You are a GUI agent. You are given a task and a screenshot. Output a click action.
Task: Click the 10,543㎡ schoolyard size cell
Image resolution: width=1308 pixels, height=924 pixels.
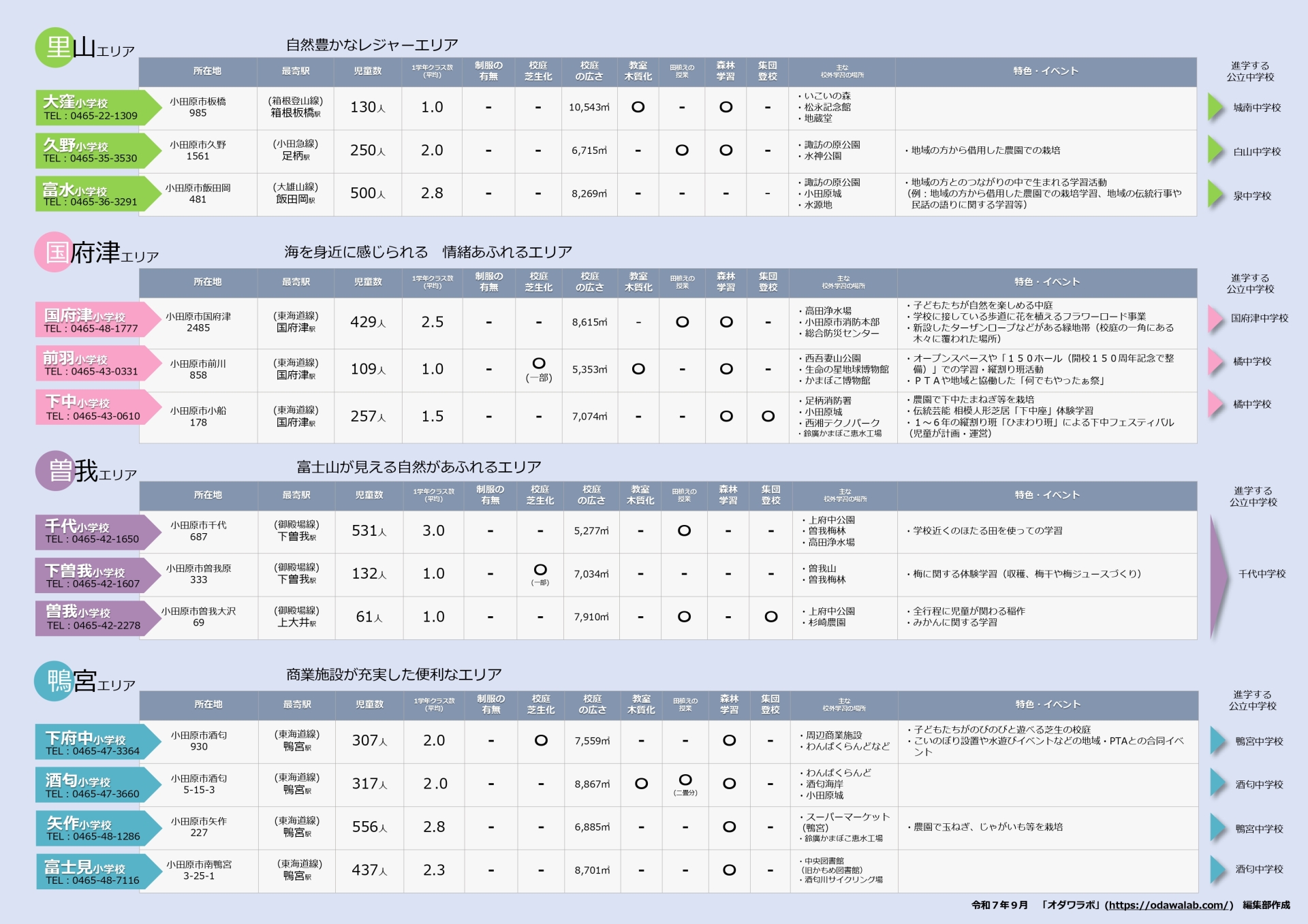(589, 108)
